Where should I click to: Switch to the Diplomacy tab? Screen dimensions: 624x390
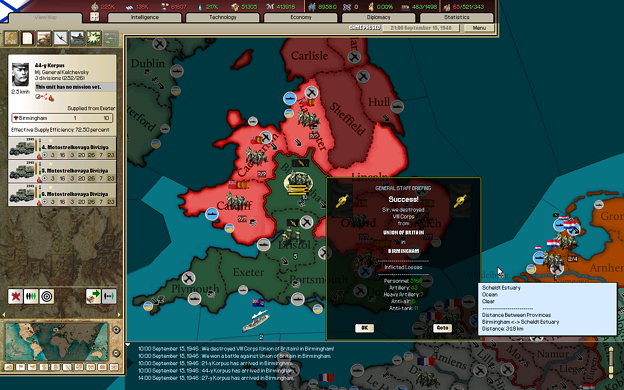pyautogui.click(x=378, y=17)
